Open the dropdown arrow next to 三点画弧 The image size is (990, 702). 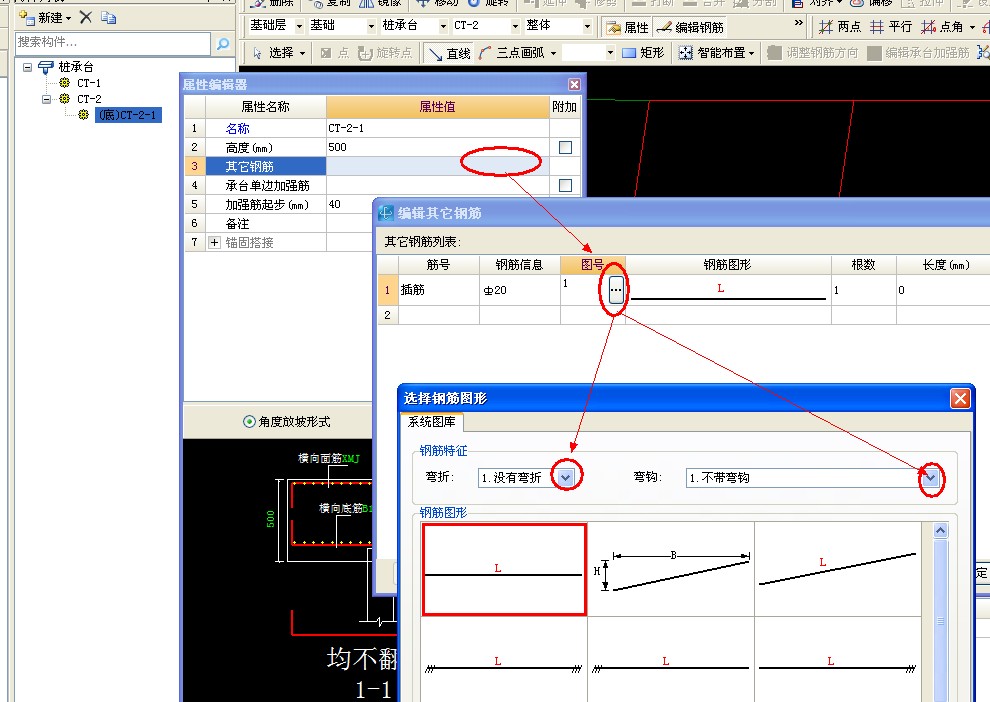pyautogui.click(x=554, y=53)
